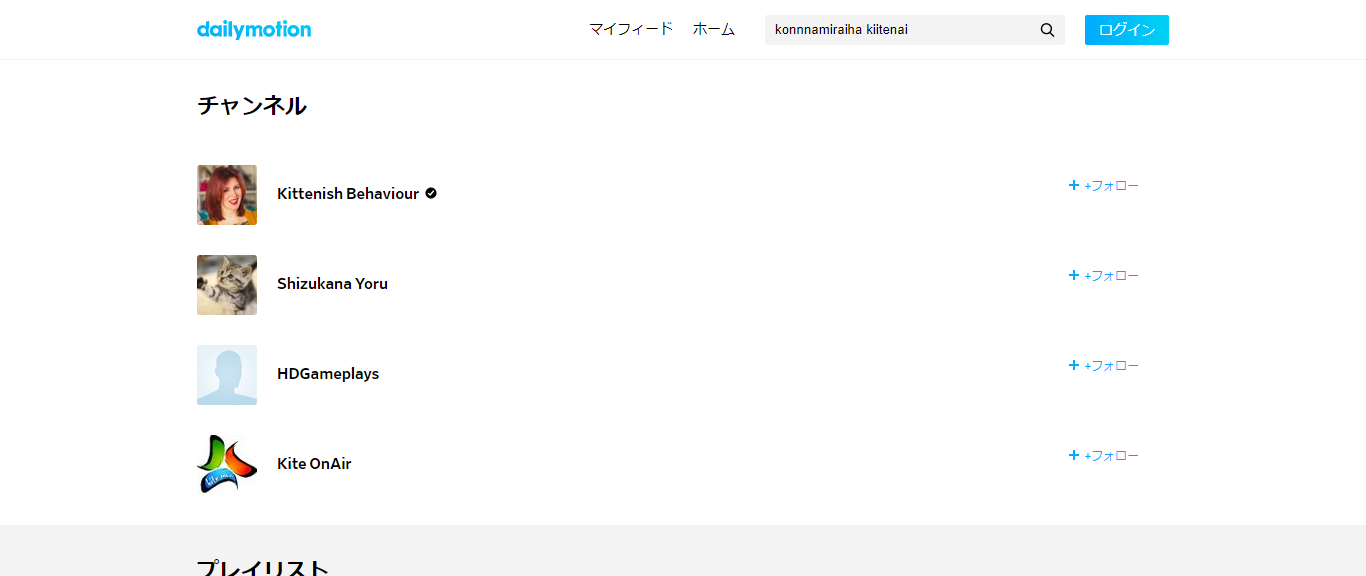This screenshot has height=576, width=1366.
Task: Click the HDGameplays default silhouette avatar
Action: coord(227,375)
